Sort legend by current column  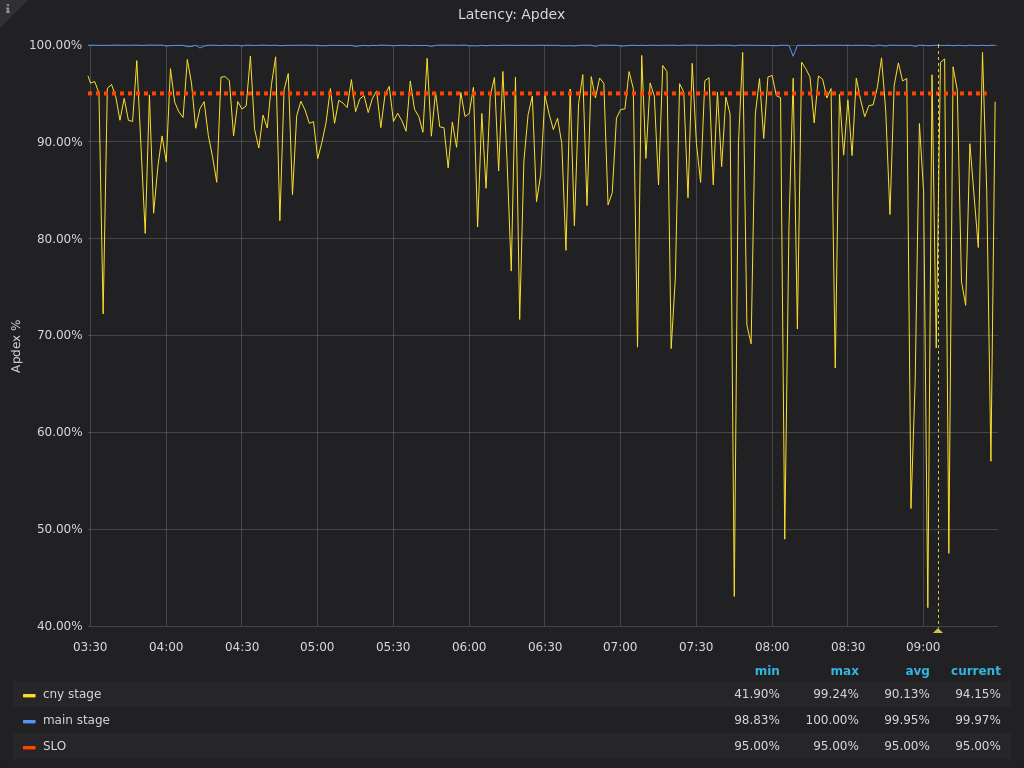tap(975, 671)
